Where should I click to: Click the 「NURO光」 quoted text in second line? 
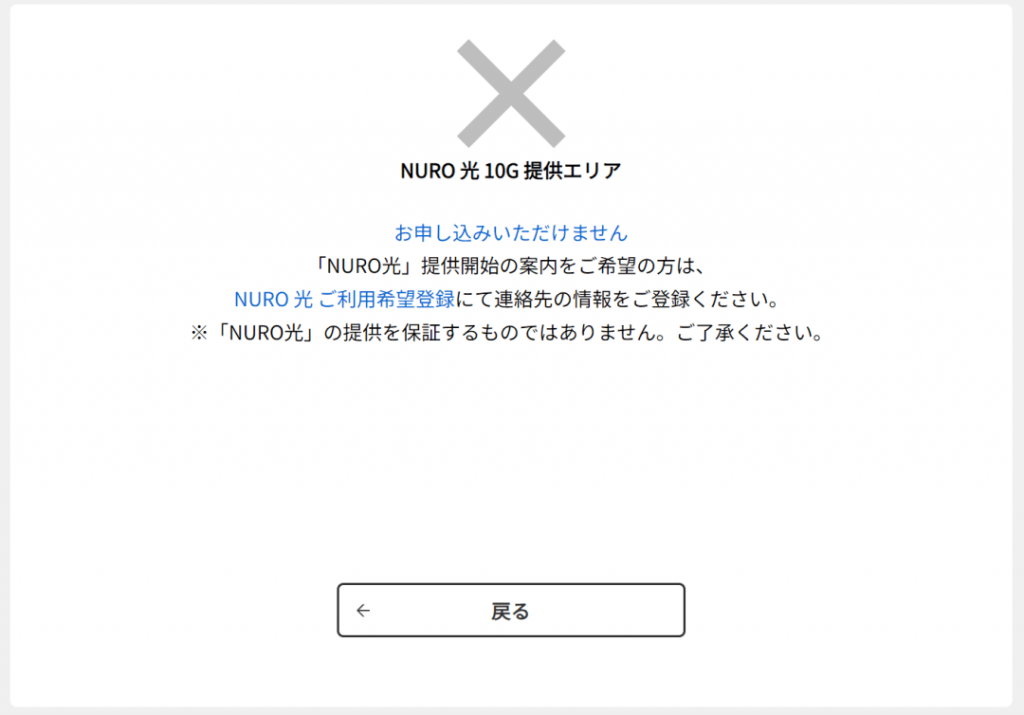tap(366, 266)
